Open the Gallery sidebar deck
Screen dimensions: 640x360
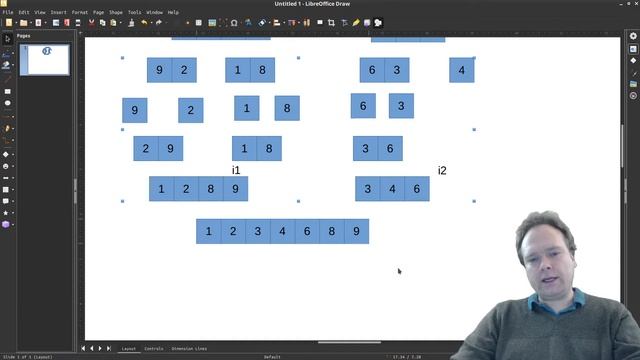[x=633, y=84]
